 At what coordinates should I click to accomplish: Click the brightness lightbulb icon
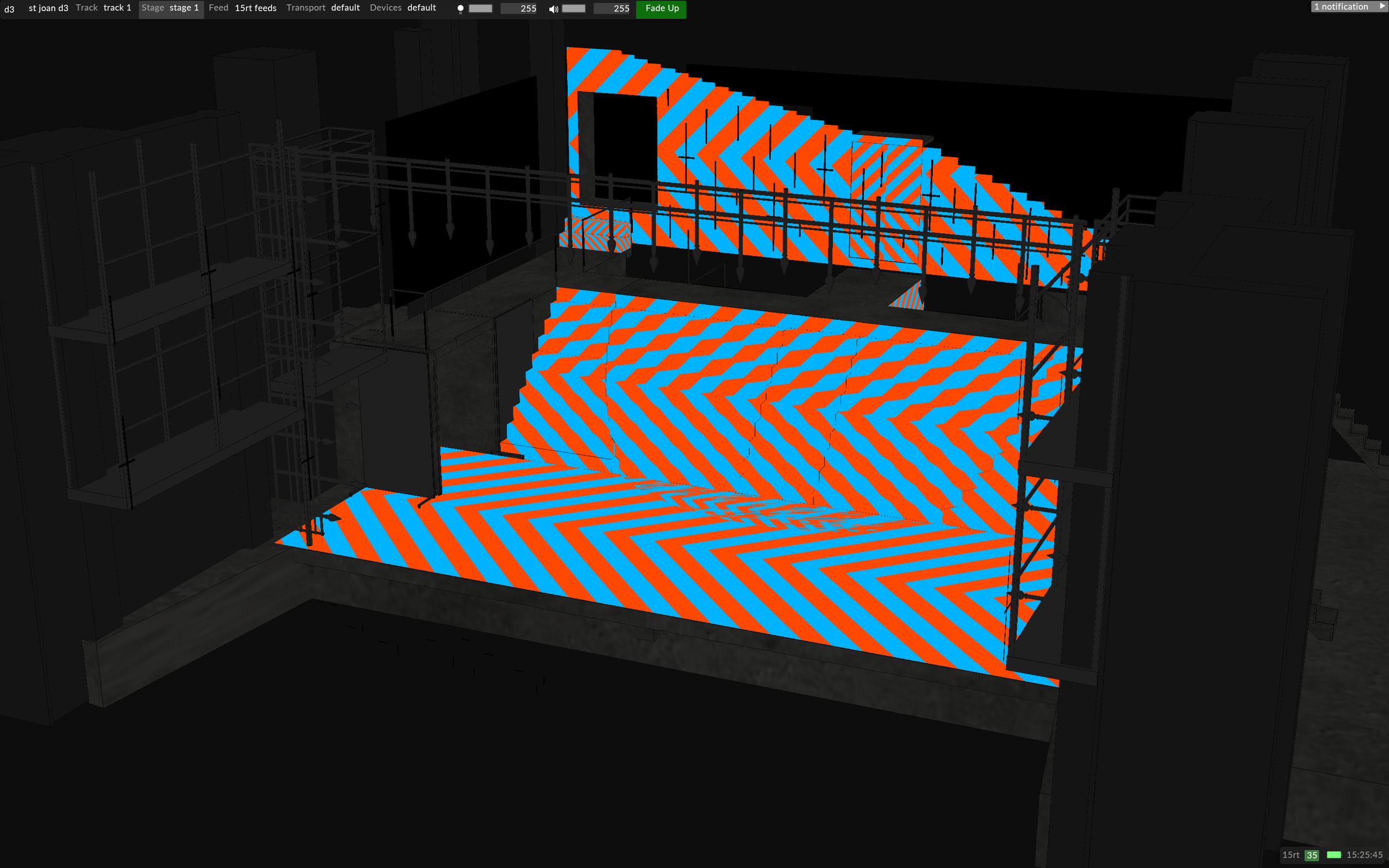[460, 9]
